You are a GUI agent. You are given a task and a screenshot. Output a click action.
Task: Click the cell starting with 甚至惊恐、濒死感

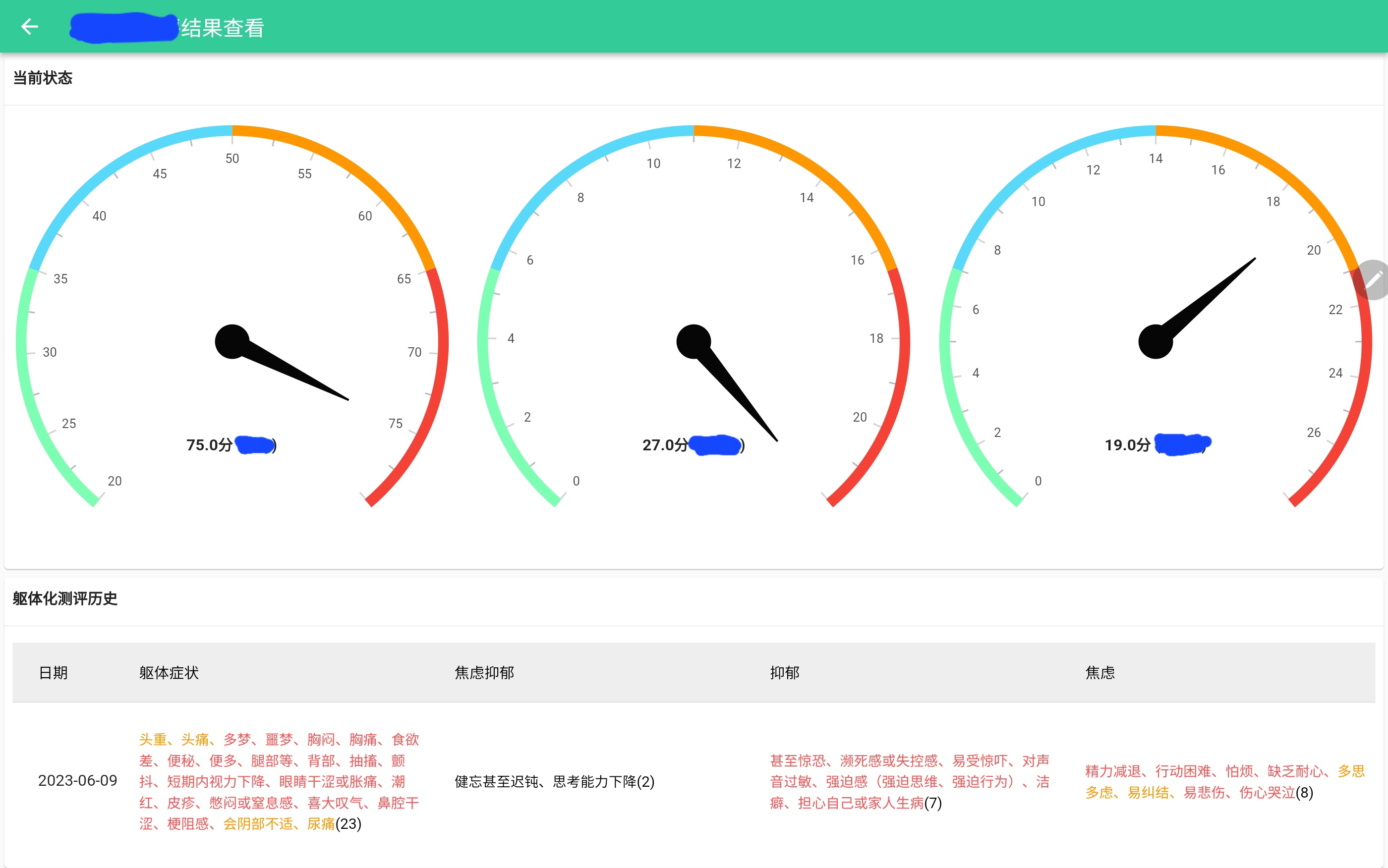click(x=910, y=781)
